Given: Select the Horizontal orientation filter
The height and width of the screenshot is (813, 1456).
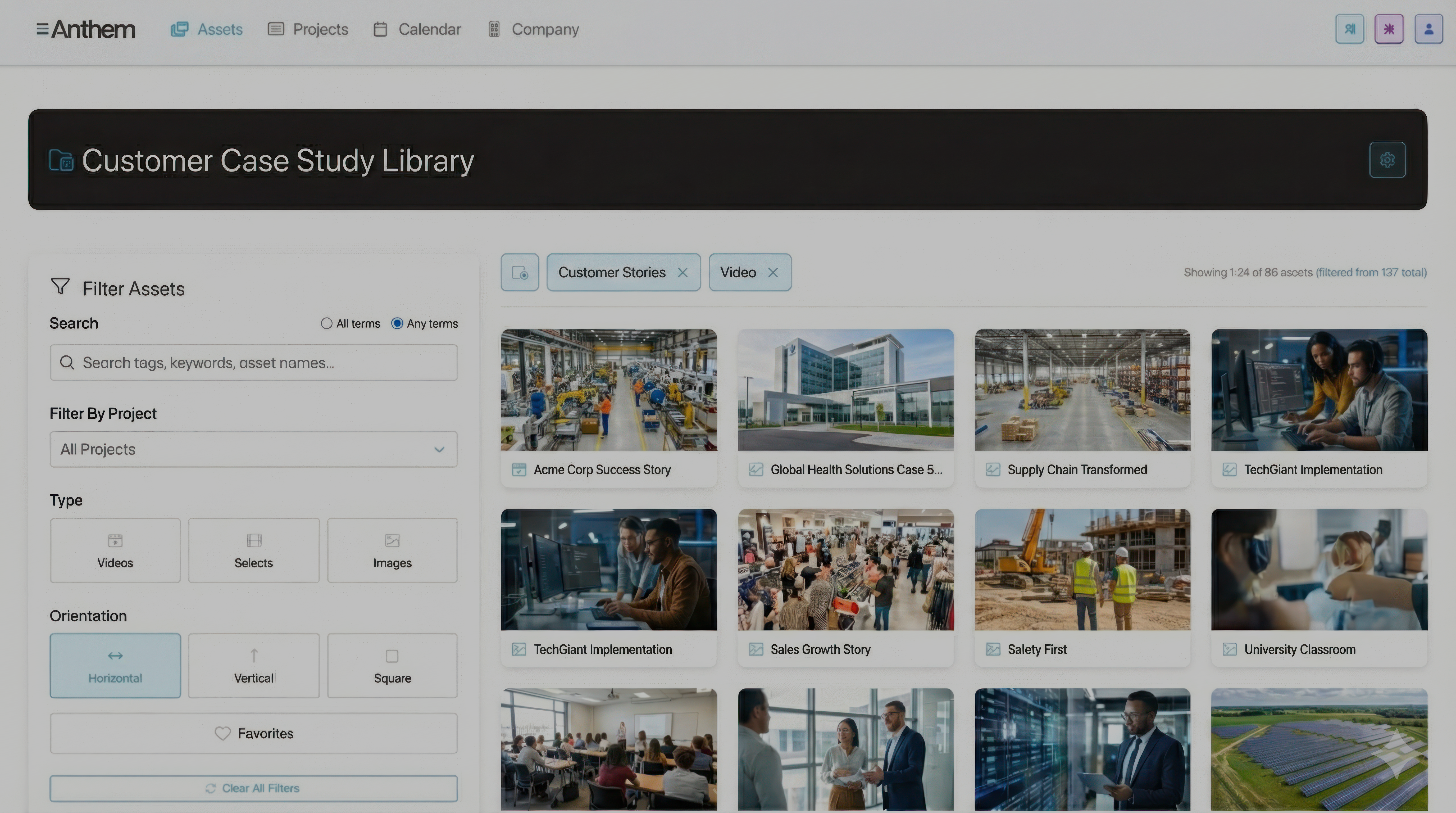Looking at the screenshot, I should tap(115, 665).
